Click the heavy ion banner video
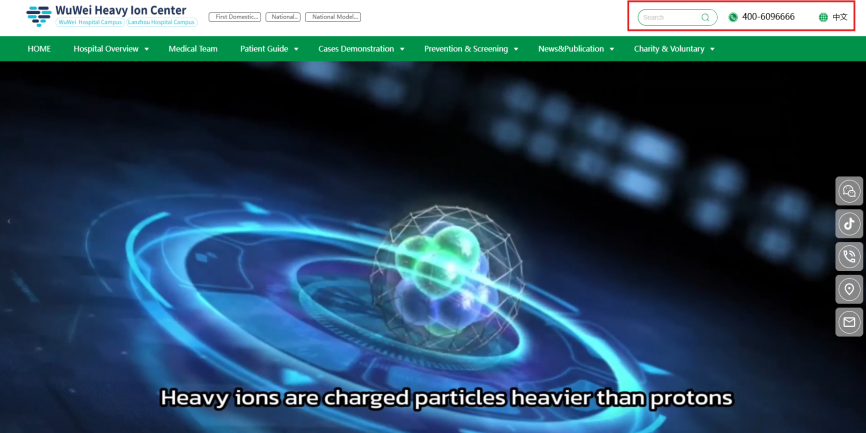This screenshot has width=866, height=433. [x=433, y=247]
